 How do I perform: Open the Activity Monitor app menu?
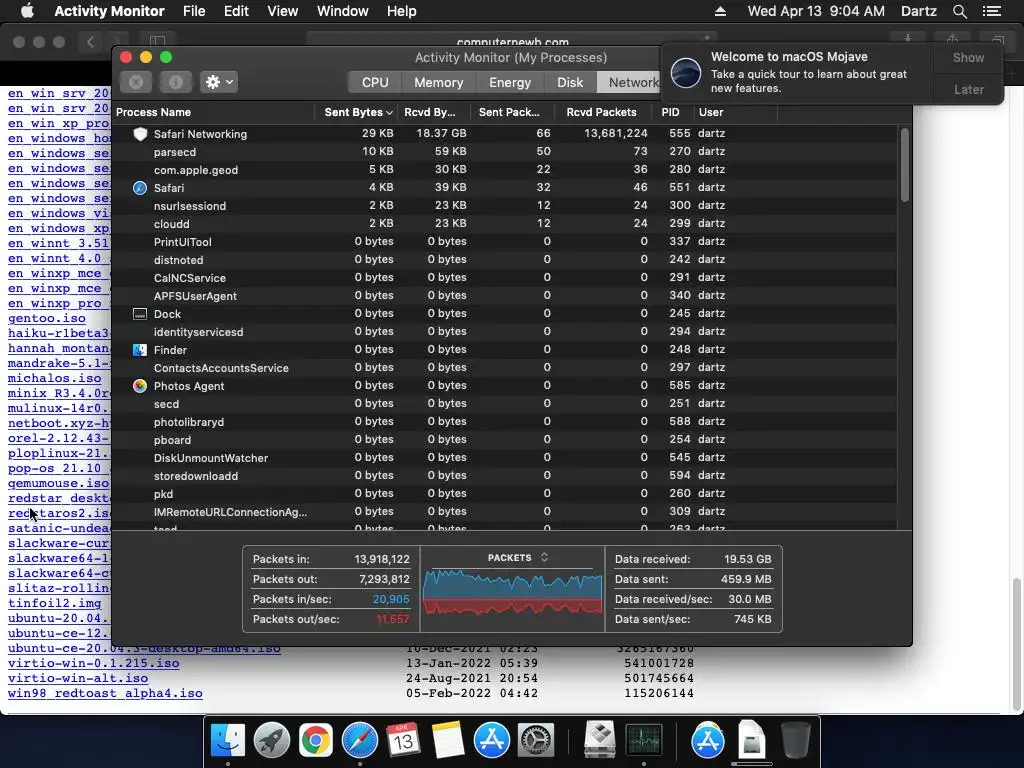[109, 11]
